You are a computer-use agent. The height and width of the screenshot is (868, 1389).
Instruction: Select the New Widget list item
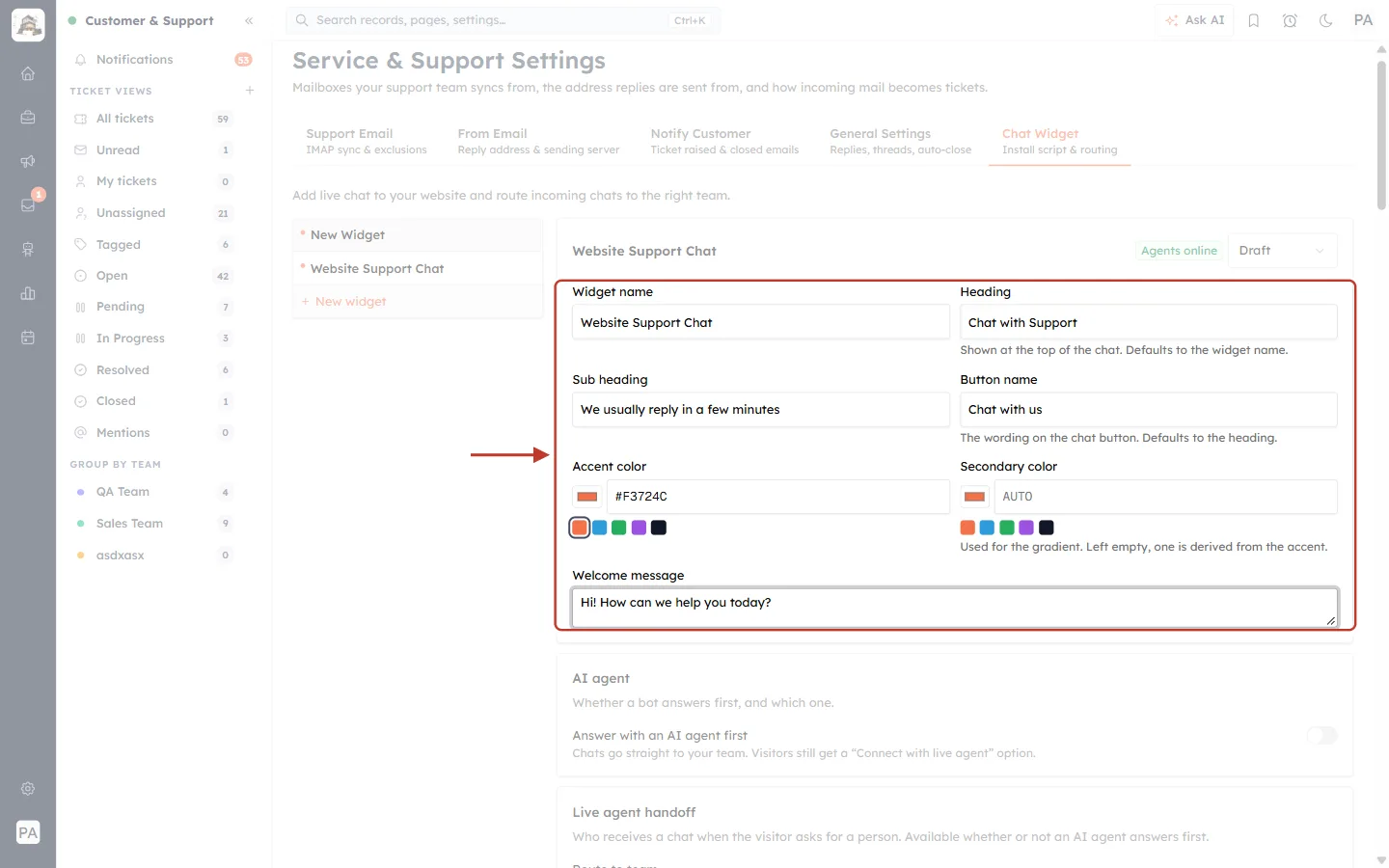tap(418, 235)
